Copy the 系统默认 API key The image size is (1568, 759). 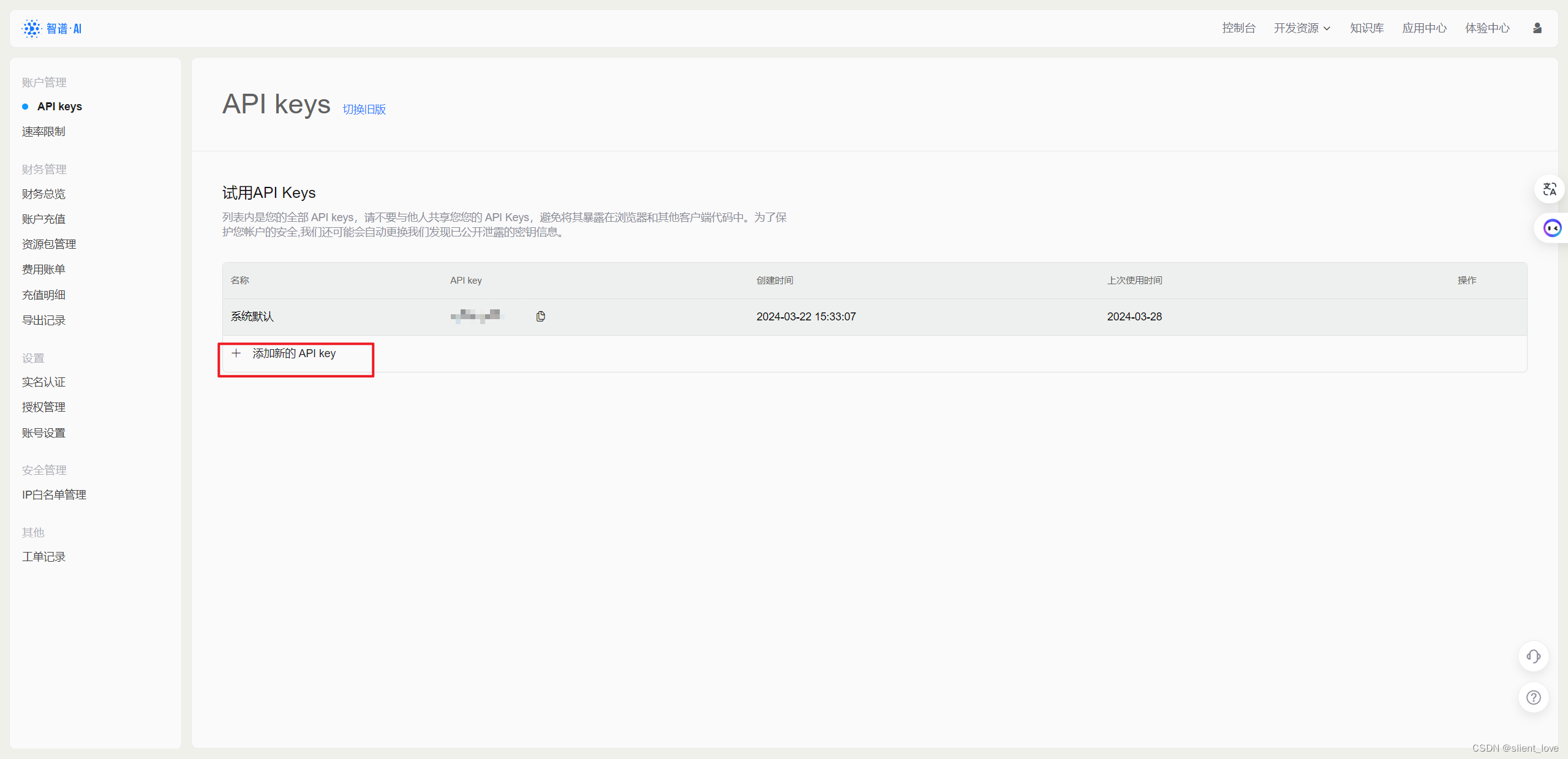(540, 316)
